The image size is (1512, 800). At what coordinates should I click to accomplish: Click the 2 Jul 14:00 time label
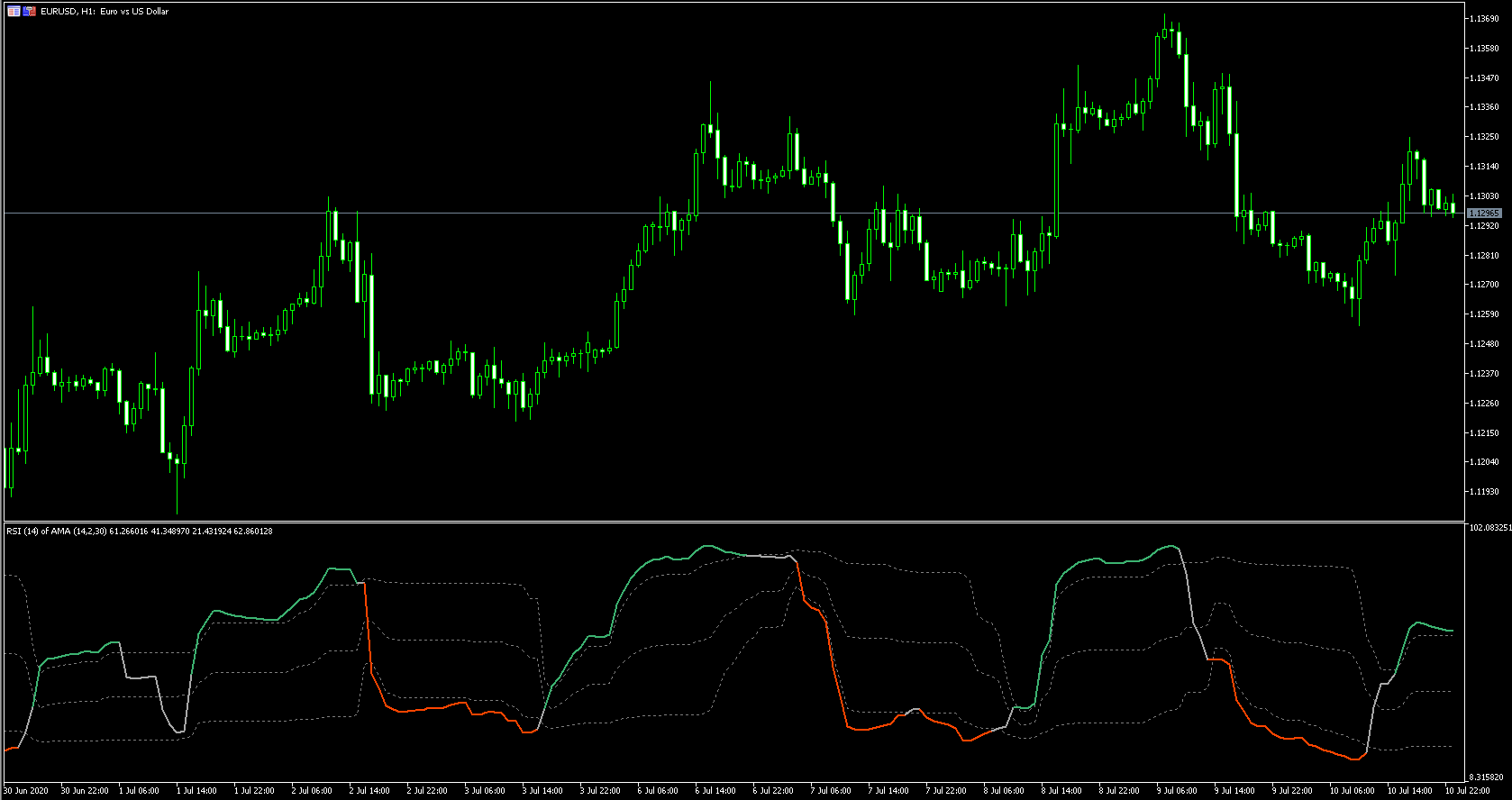(369, 791)
